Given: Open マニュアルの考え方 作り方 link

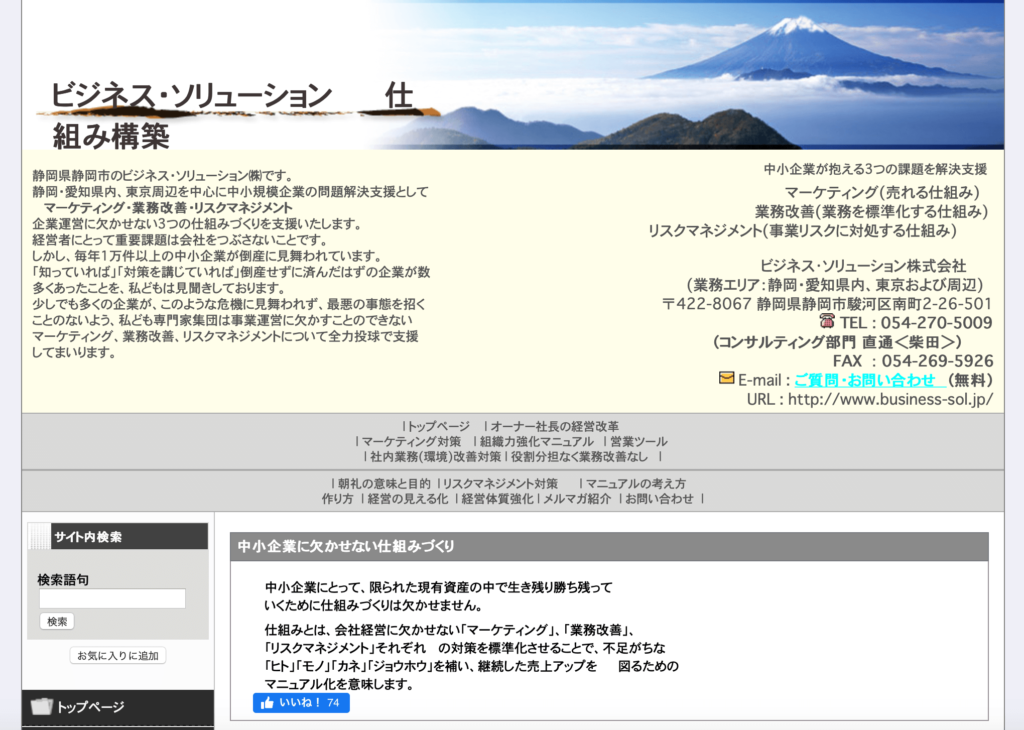Looking at the screenshot, I should coord(635,484).
